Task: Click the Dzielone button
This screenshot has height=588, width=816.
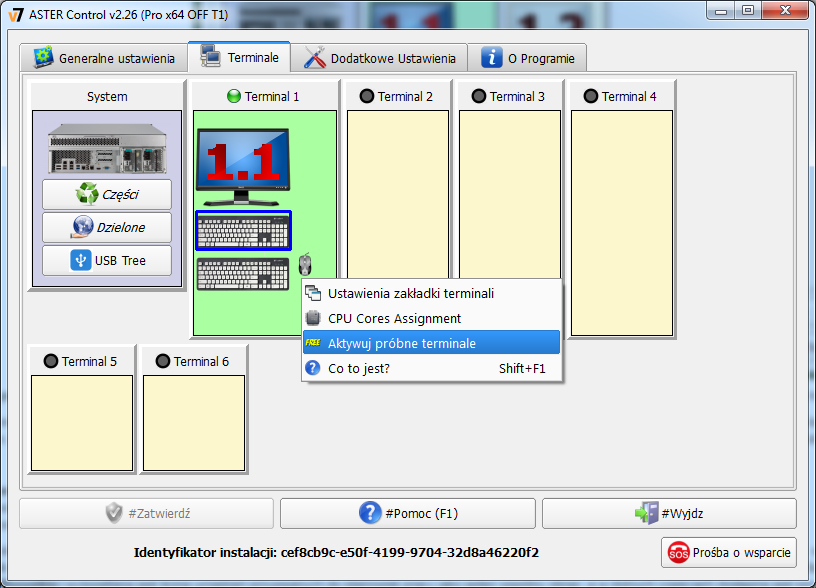Action: tap(107, 227)
